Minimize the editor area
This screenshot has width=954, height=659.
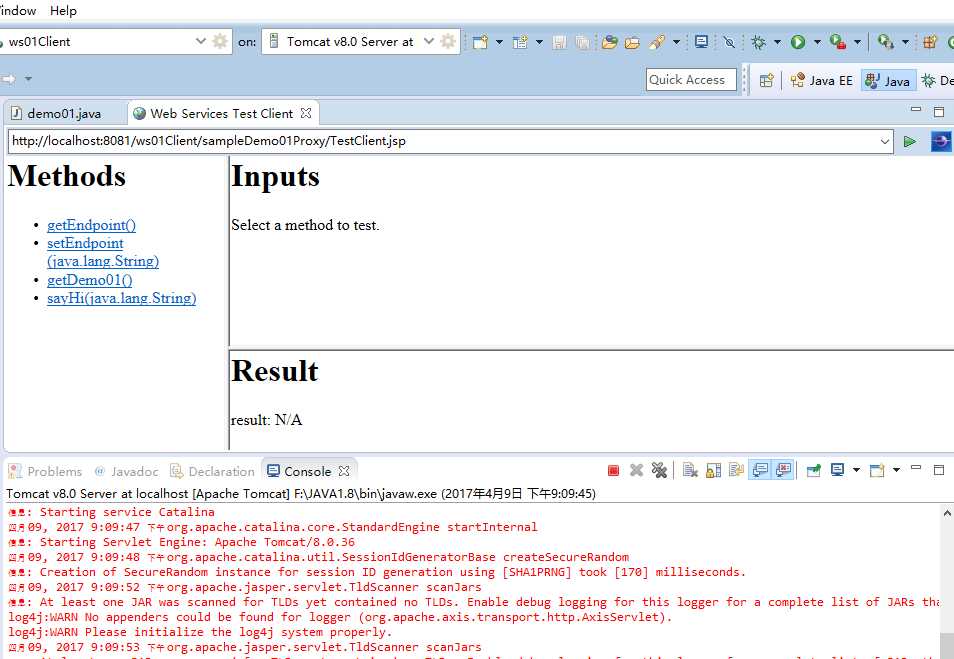[x=916, y=110]
